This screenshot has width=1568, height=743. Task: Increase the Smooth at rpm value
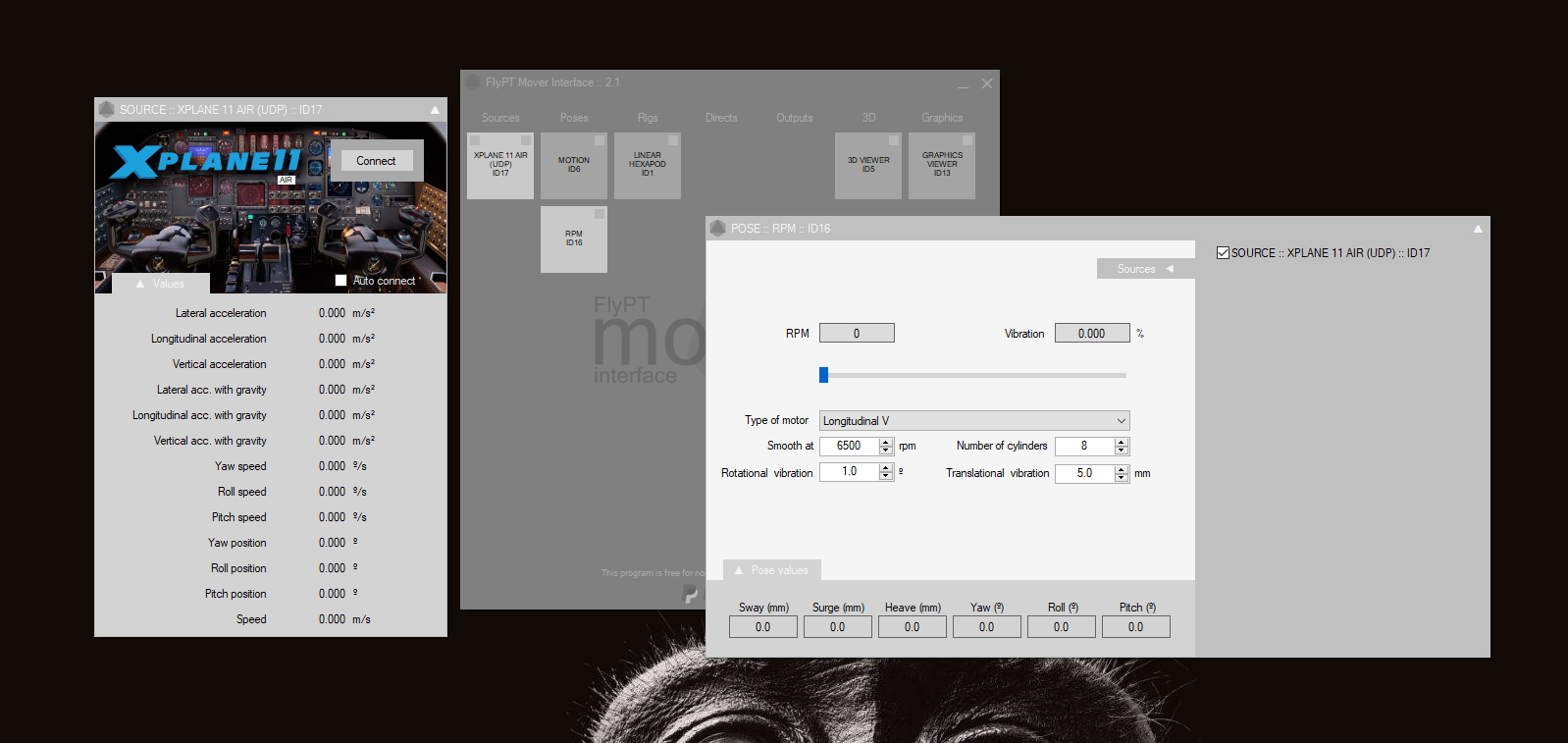886,442
